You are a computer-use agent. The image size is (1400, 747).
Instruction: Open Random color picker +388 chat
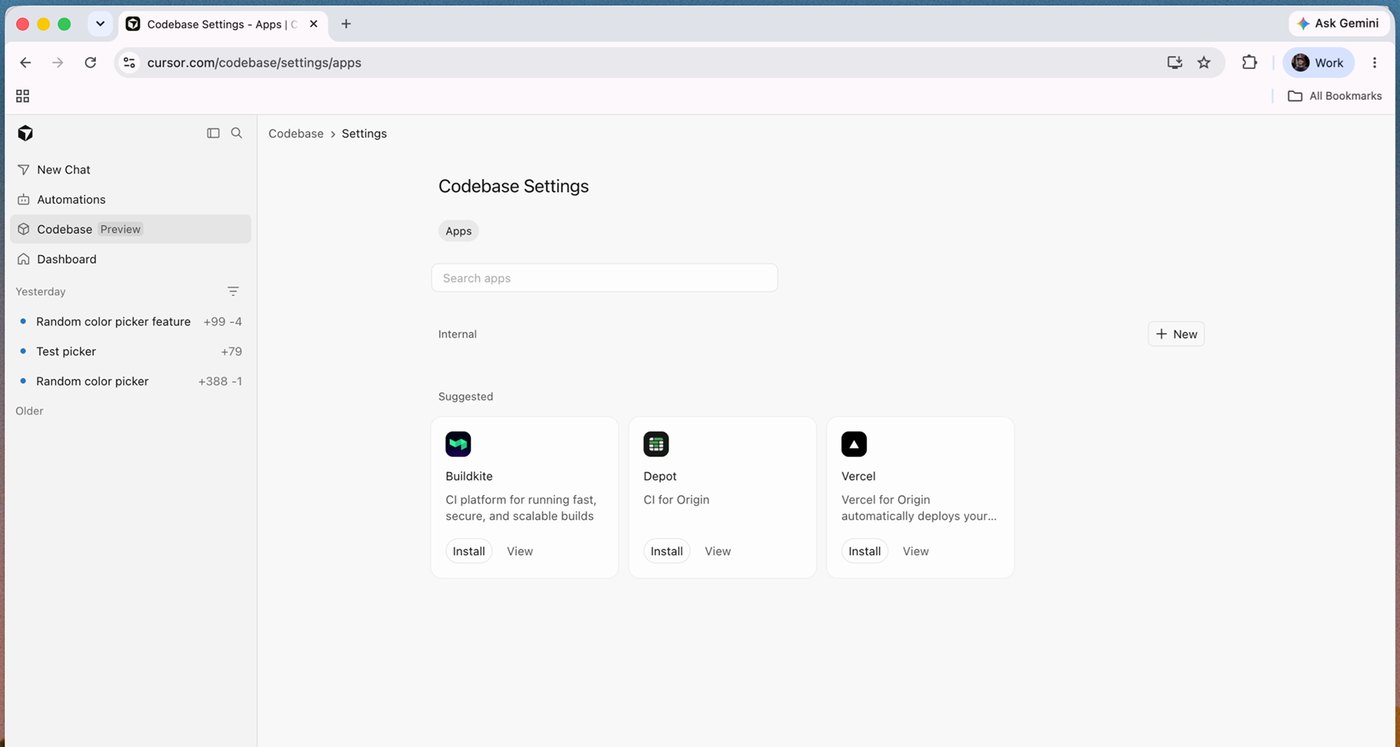pyautogui.click(x=131, y=381)
